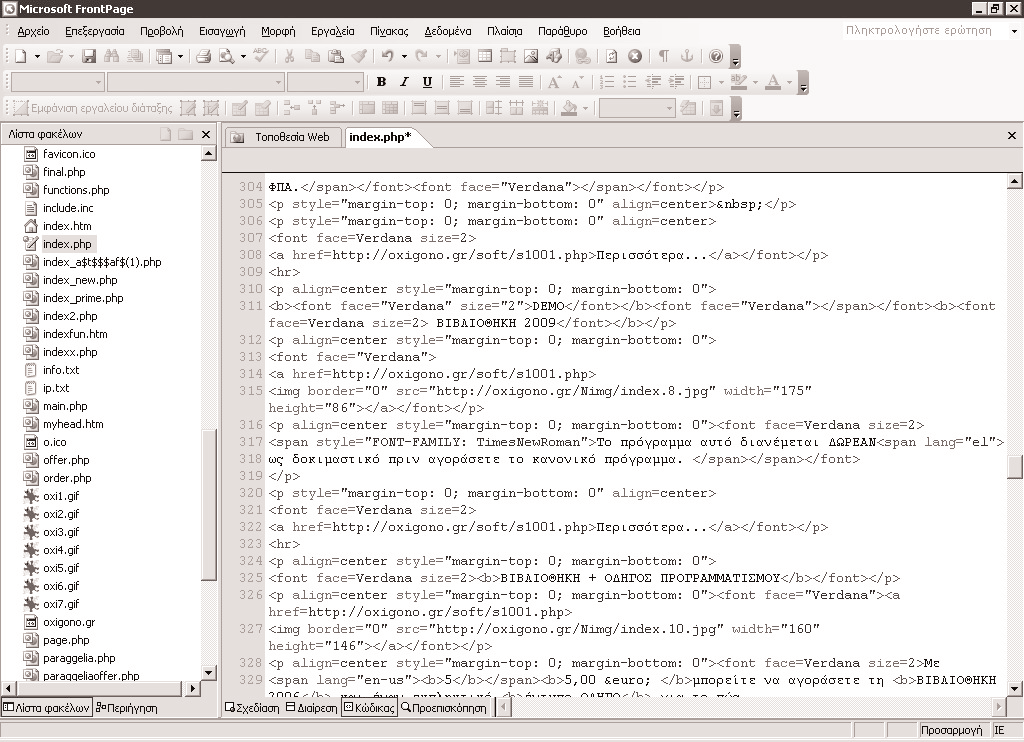Insert a table with the table icon

[485, 57]
